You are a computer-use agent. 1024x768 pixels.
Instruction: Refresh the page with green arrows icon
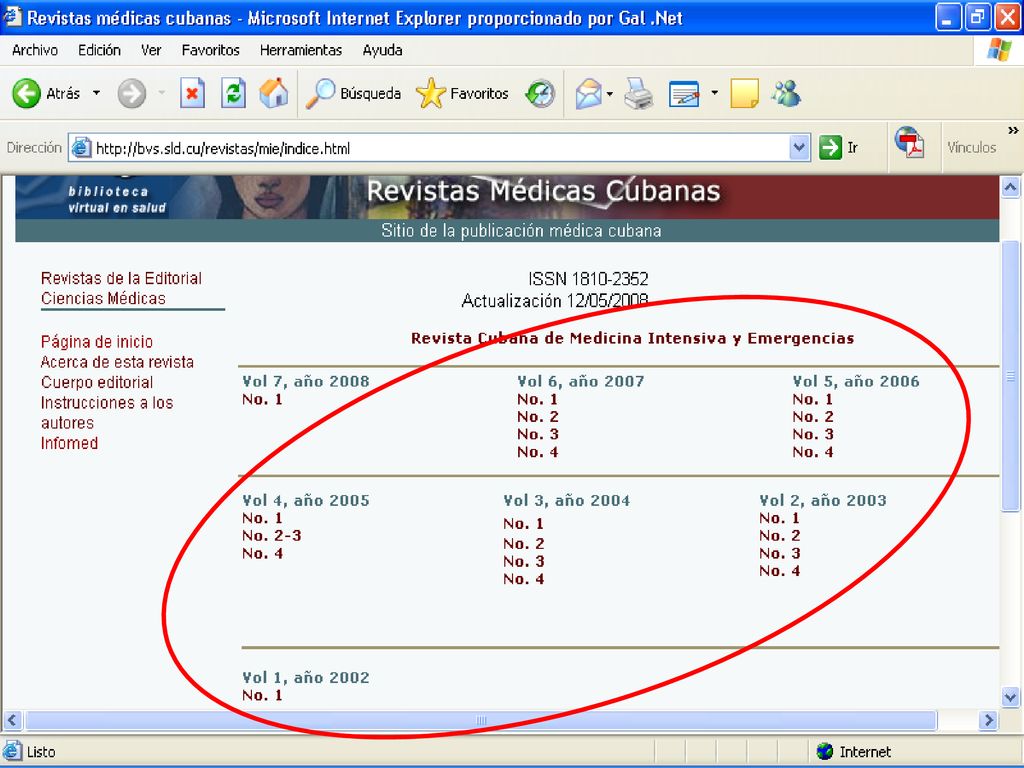(x=233, y=93)
